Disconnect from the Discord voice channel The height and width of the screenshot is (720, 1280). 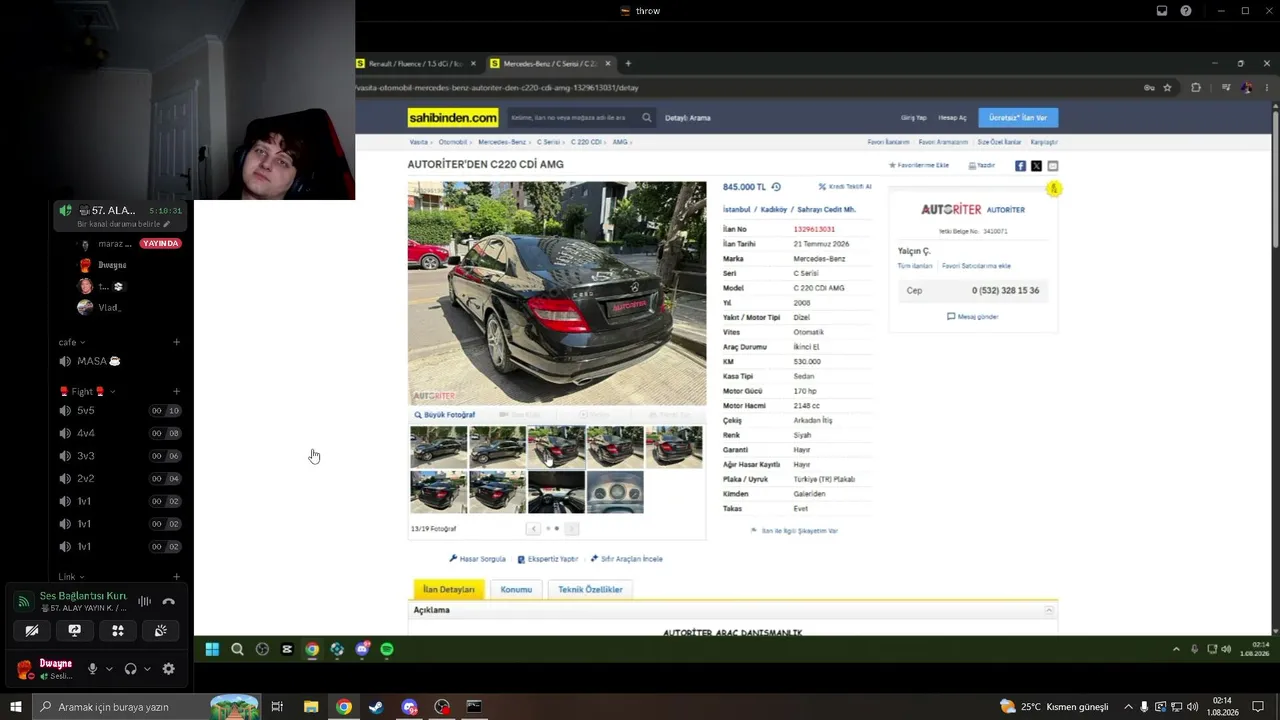tap(168, 602)
